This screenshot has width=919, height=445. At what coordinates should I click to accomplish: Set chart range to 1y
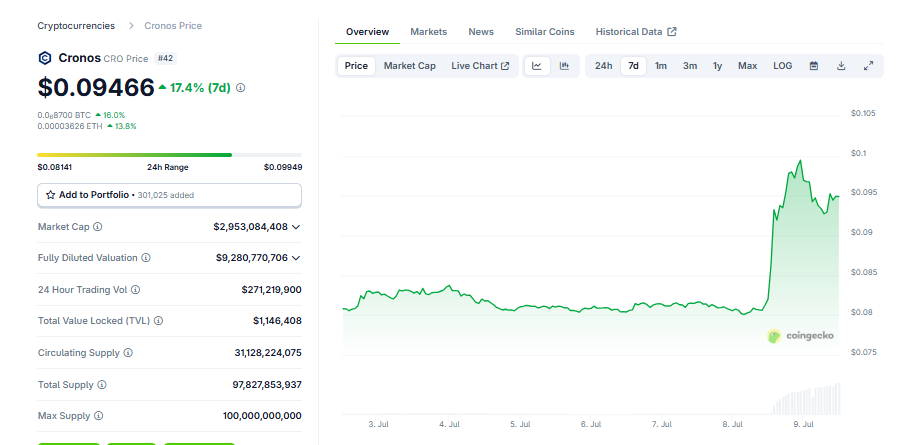[717, 66]
